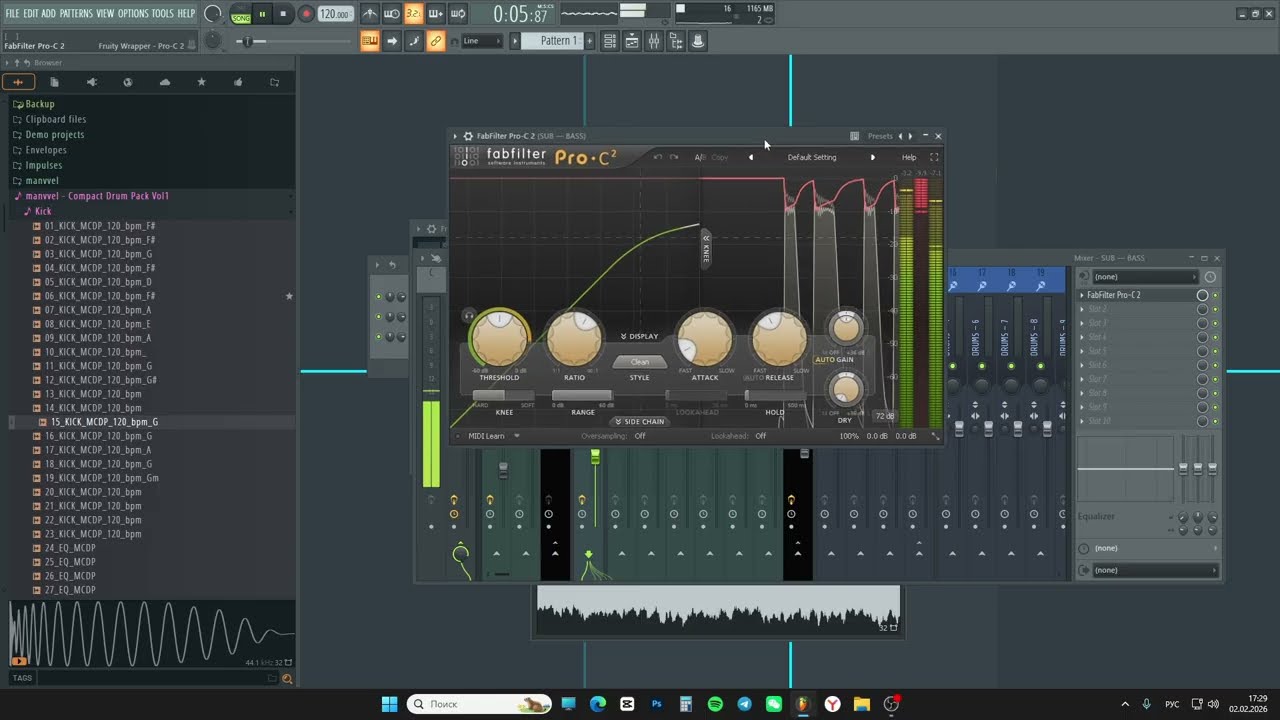The width and height of the screenshot is (1280, 720).
Task: Toggle A/B comparison in Pro-C 2
Action: [x=700, y=157]
